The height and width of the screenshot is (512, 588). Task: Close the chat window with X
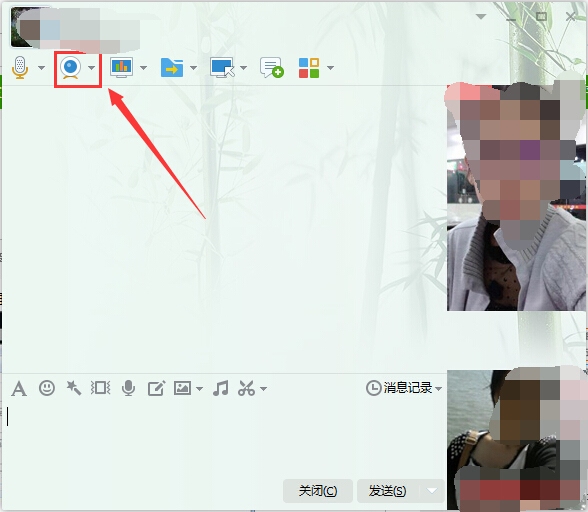pyautogui.click(x=571, y=17)
